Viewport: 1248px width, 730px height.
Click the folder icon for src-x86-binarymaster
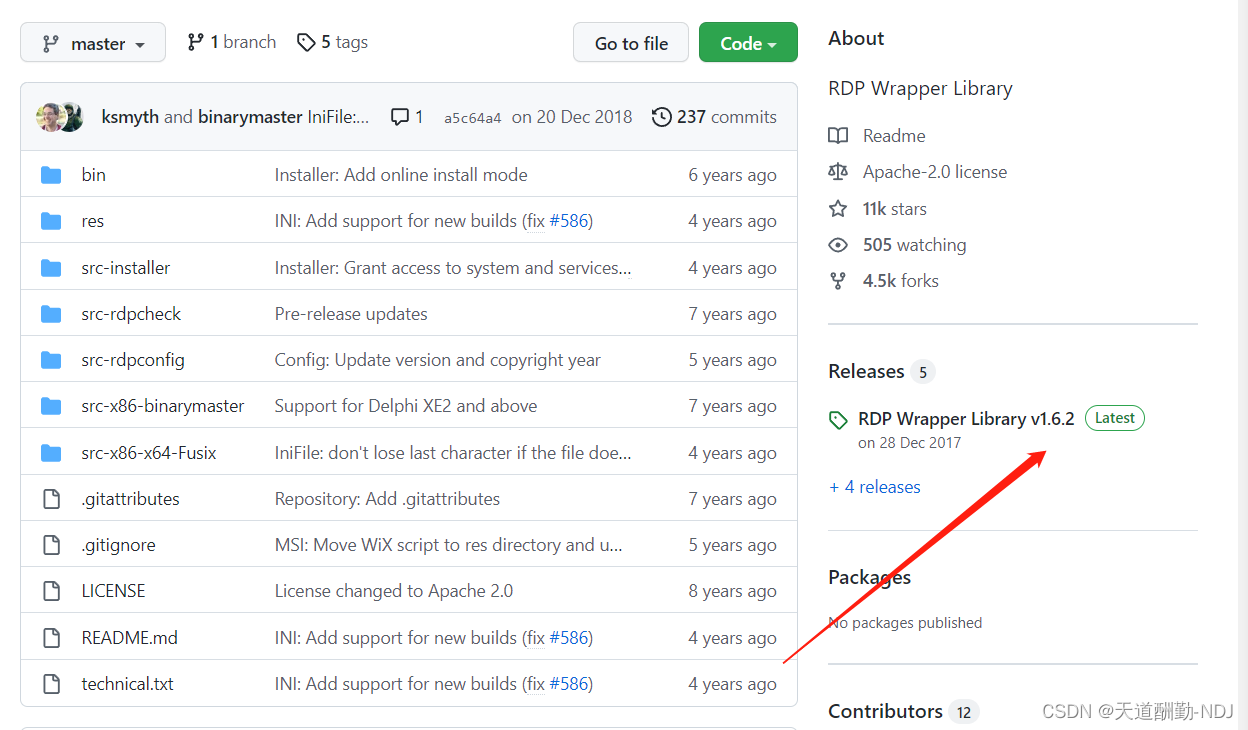(51, 406)
